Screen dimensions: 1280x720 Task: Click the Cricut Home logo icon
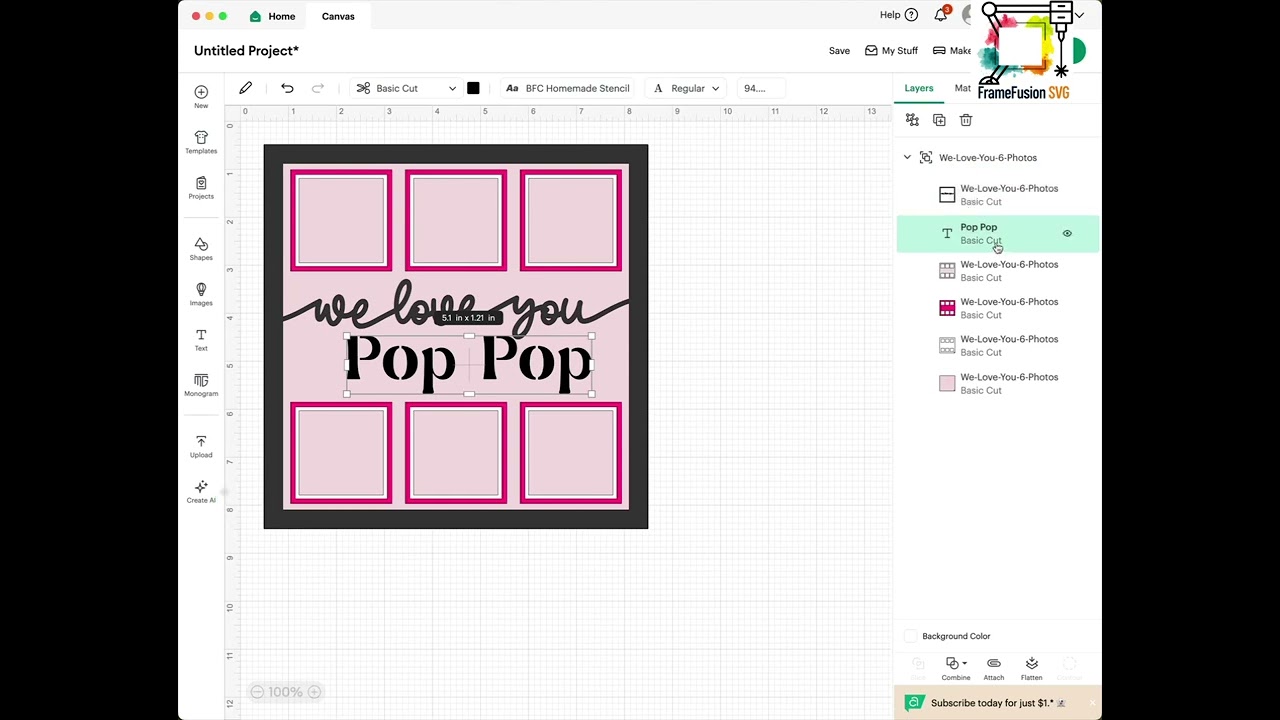coord(256,16)
